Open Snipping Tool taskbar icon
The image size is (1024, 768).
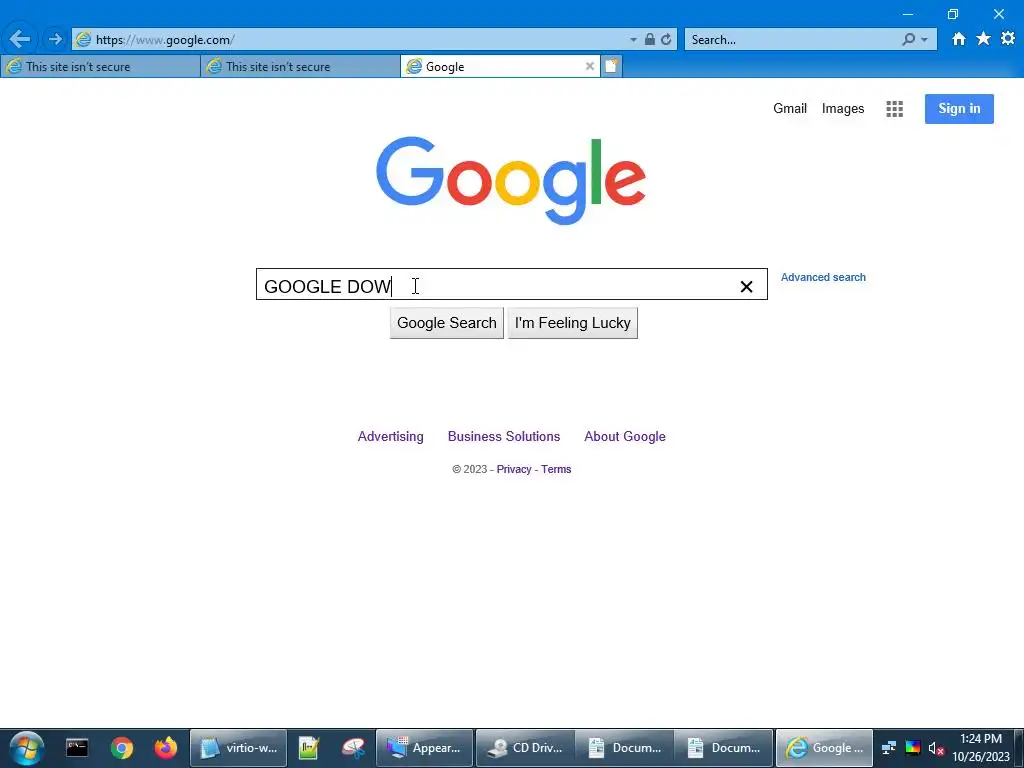(353, 748)
